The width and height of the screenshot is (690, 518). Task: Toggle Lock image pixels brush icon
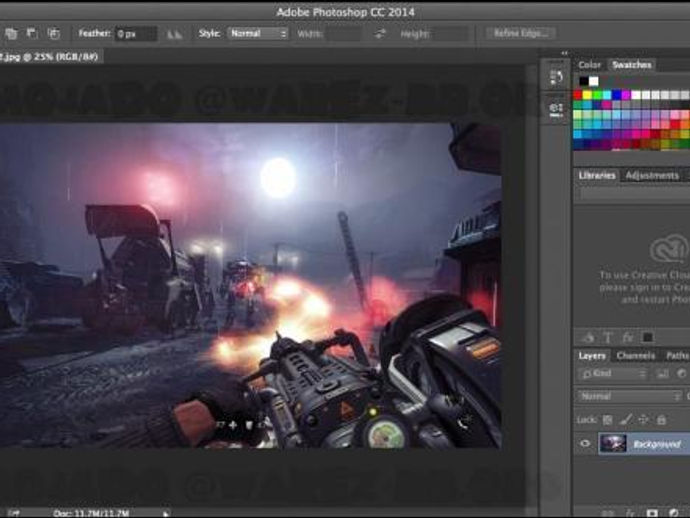pos(625,420)
